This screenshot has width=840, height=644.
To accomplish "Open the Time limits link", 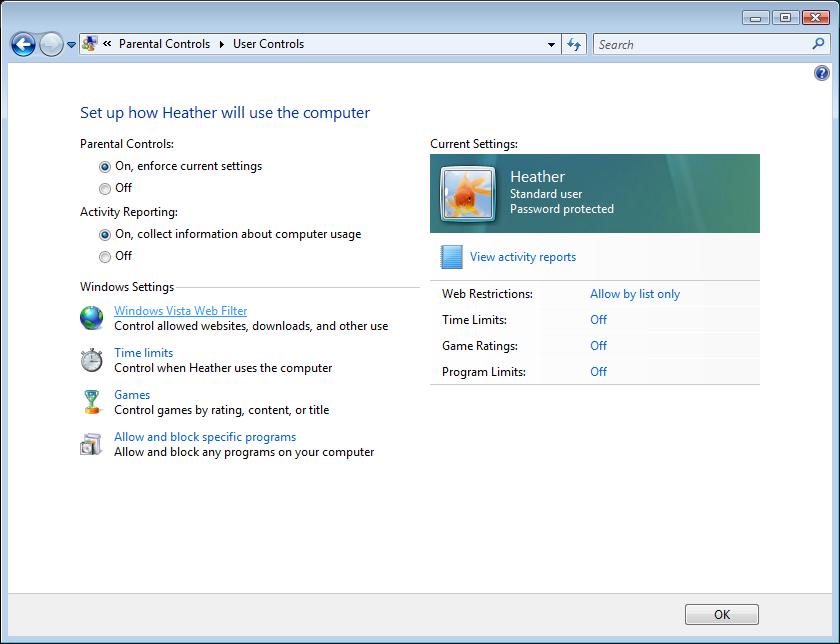I will coord(144,353).
